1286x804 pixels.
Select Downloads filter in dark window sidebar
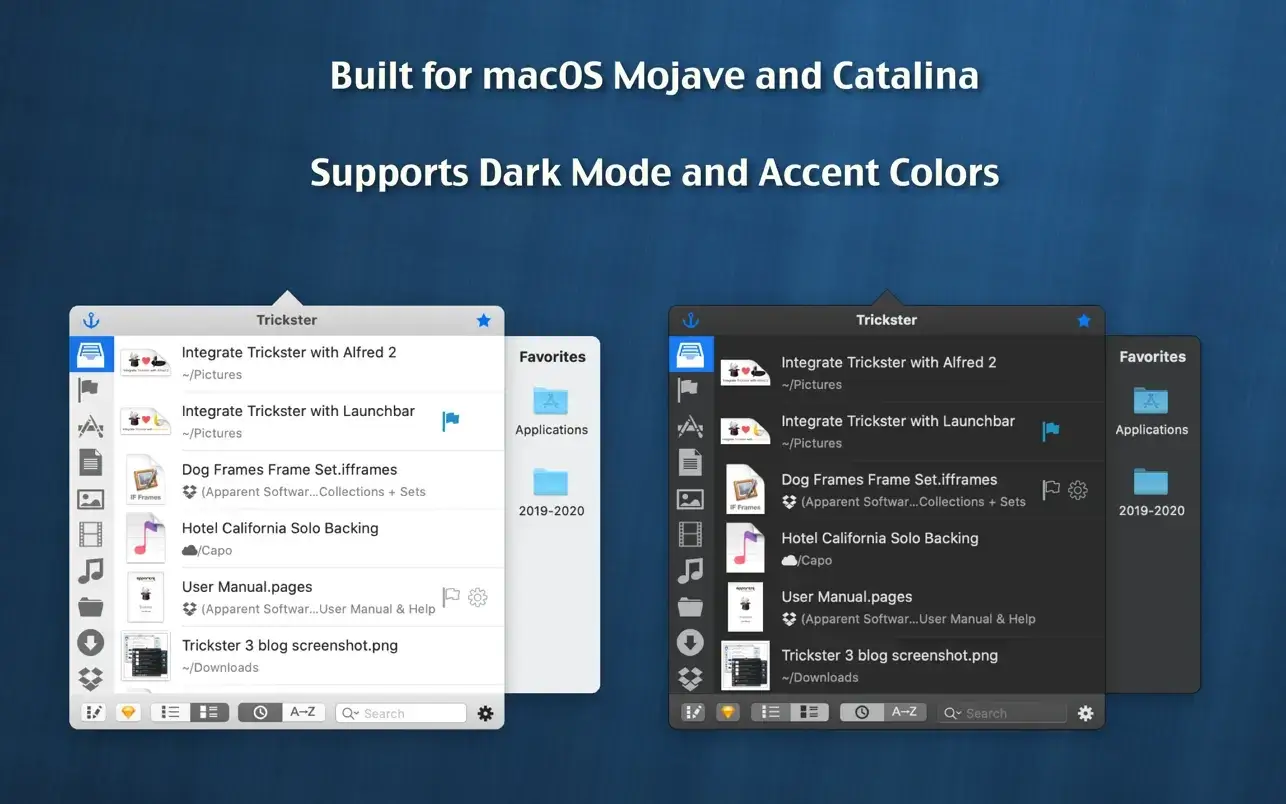coord(690,643)
